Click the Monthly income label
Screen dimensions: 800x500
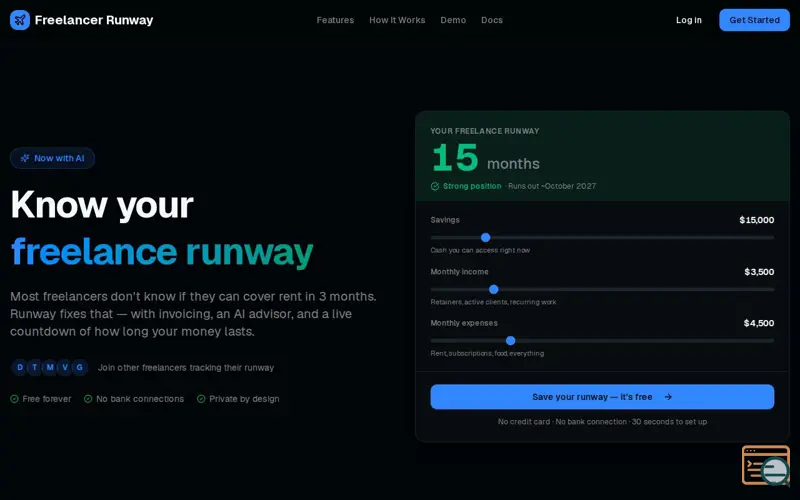coord(459,272)
